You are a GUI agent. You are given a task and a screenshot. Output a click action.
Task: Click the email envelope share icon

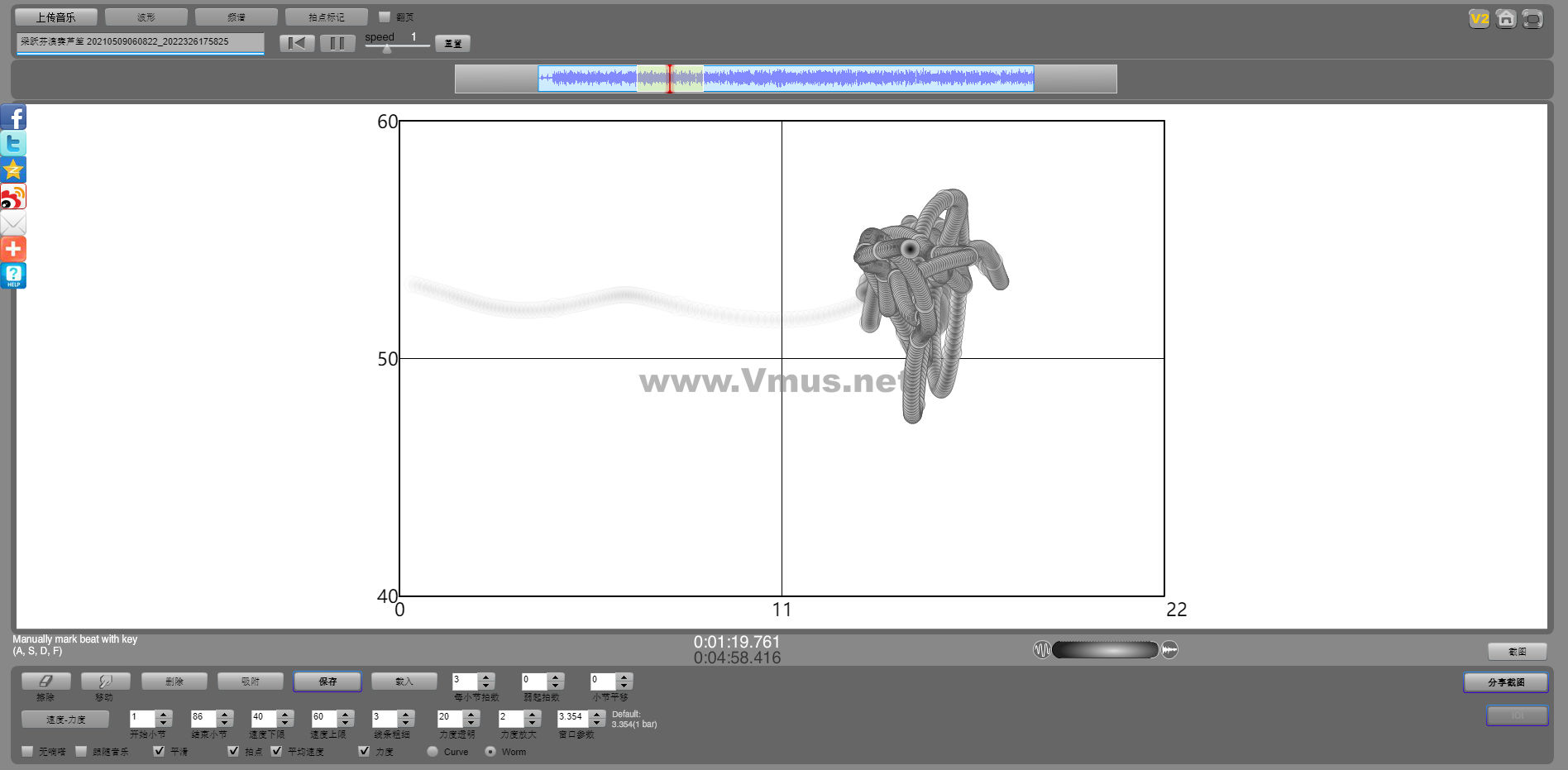(13, 223)
